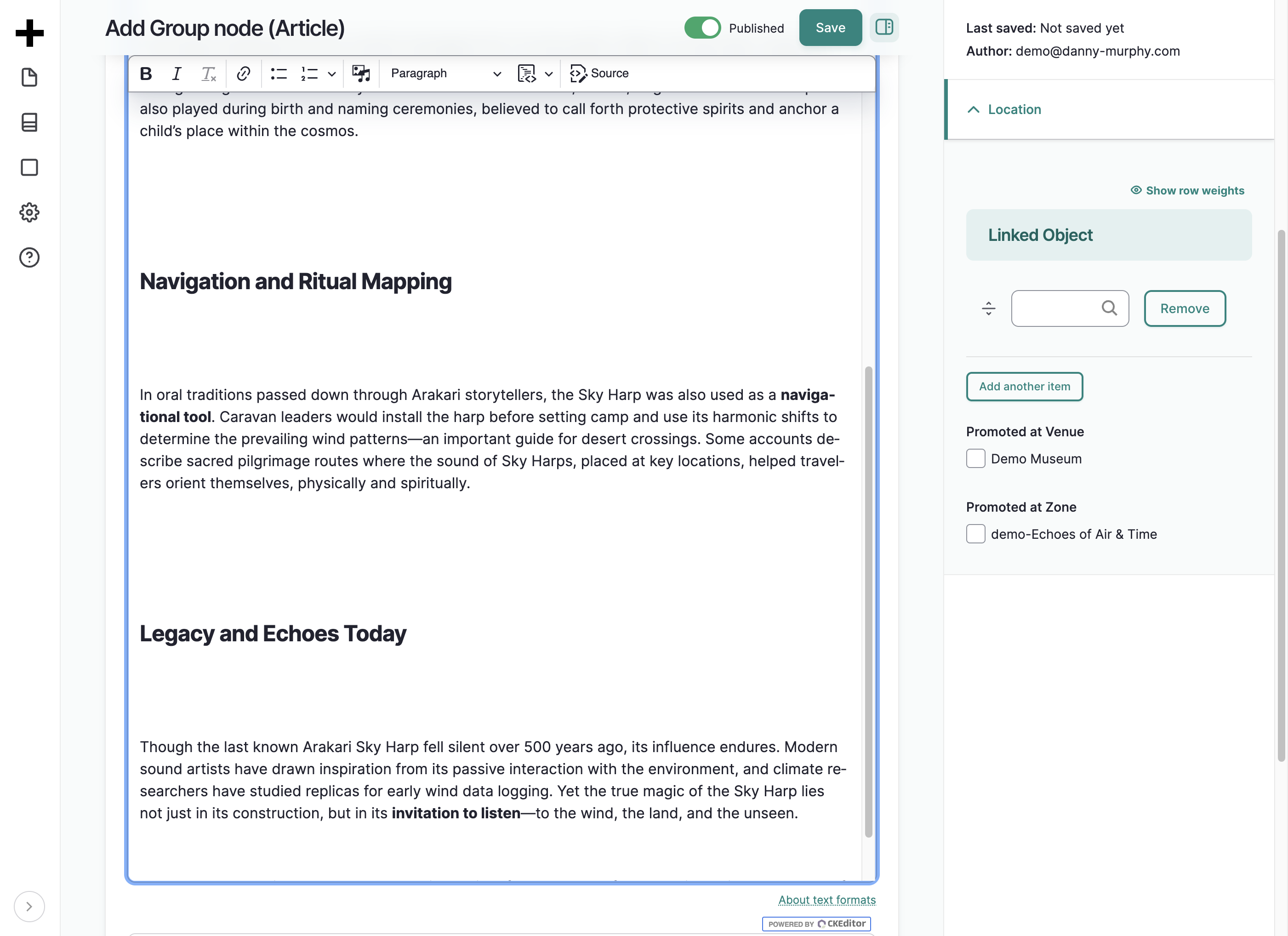Open the book library icon in sidebar
Viewport: 1288px width, 936px height.
pyautogui.click(x=29, y=122)
